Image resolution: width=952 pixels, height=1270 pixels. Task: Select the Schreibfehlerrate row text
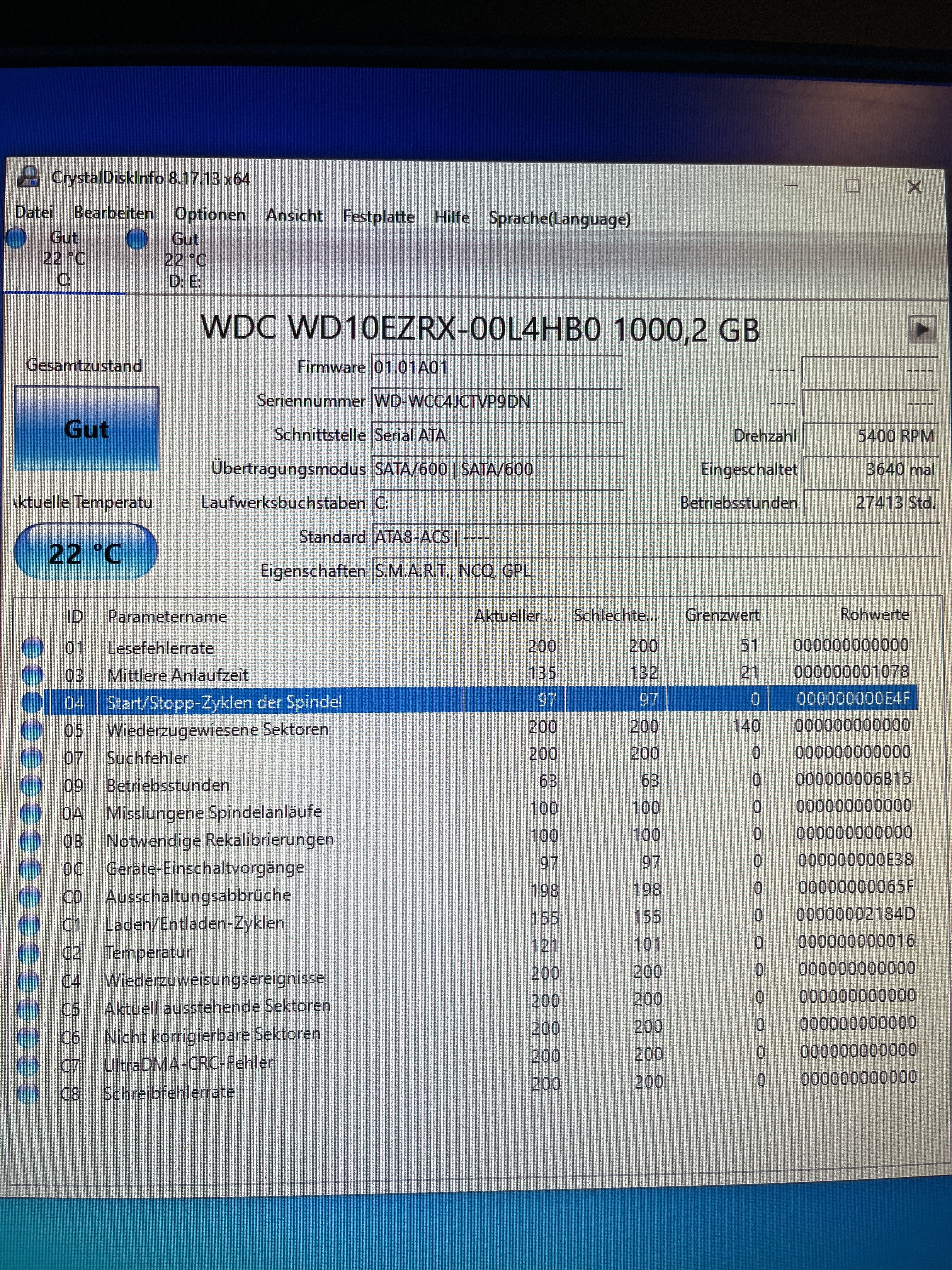coord(169,1092)
